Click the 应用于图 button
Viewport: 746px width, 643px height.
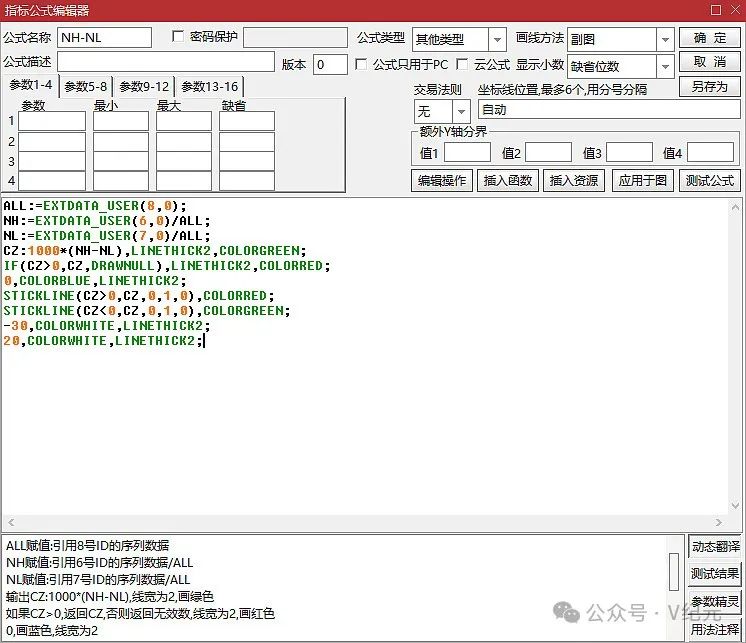643,181
